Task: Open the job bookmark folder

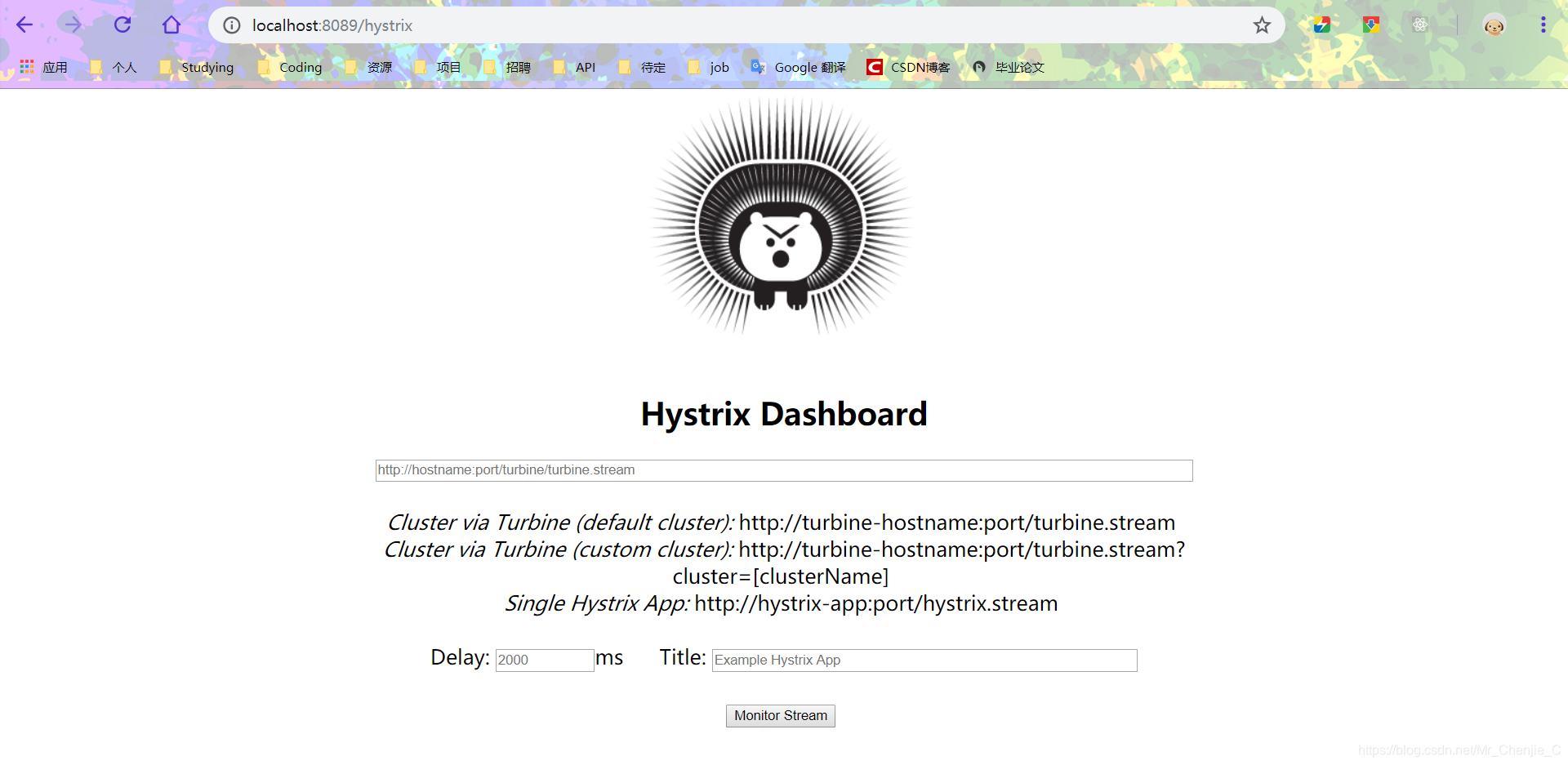Action: coord(709,67)
